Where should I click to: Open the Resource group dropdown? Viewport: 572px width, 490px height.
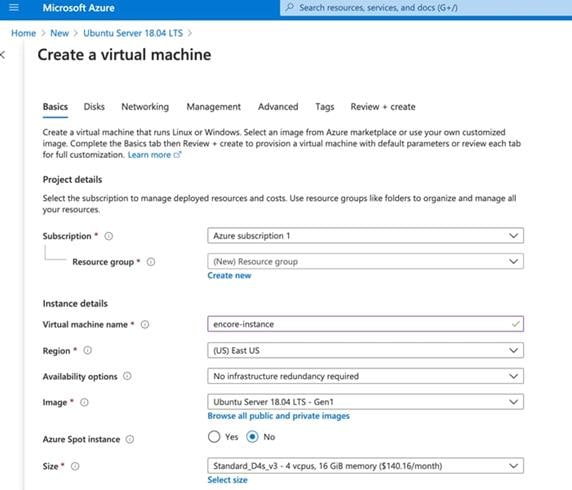pos(365,262)
